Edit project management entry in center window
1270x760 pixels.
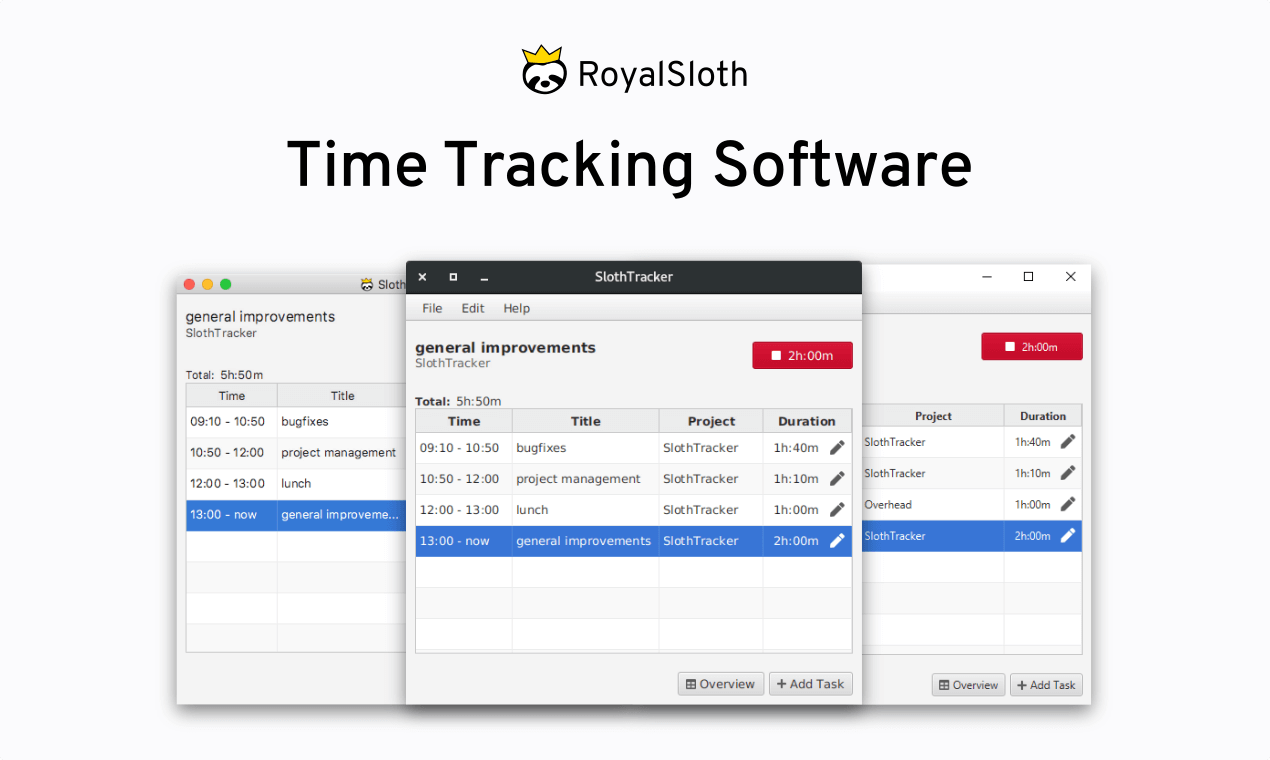pyautogui.click(x=837, y=479)
